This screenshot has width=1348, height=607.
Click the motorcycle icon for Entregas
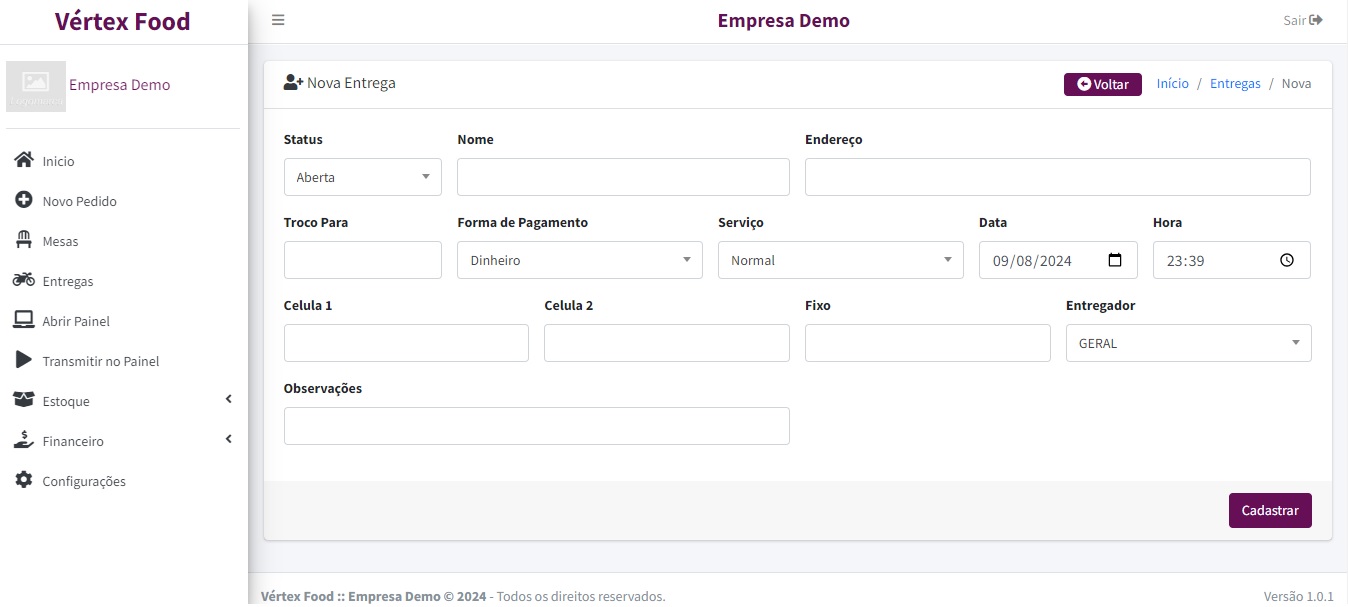click(24, 280)
